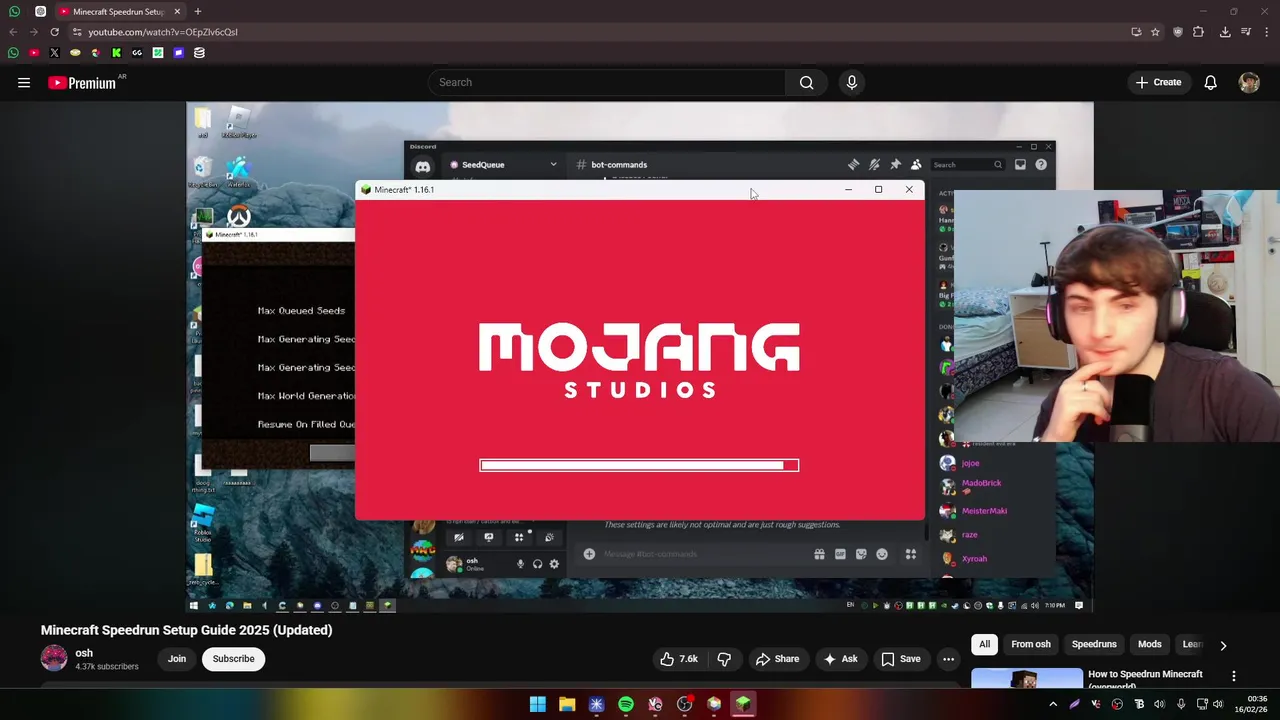Open the Ask AI button
The image size is (1280, 720).
840,659
